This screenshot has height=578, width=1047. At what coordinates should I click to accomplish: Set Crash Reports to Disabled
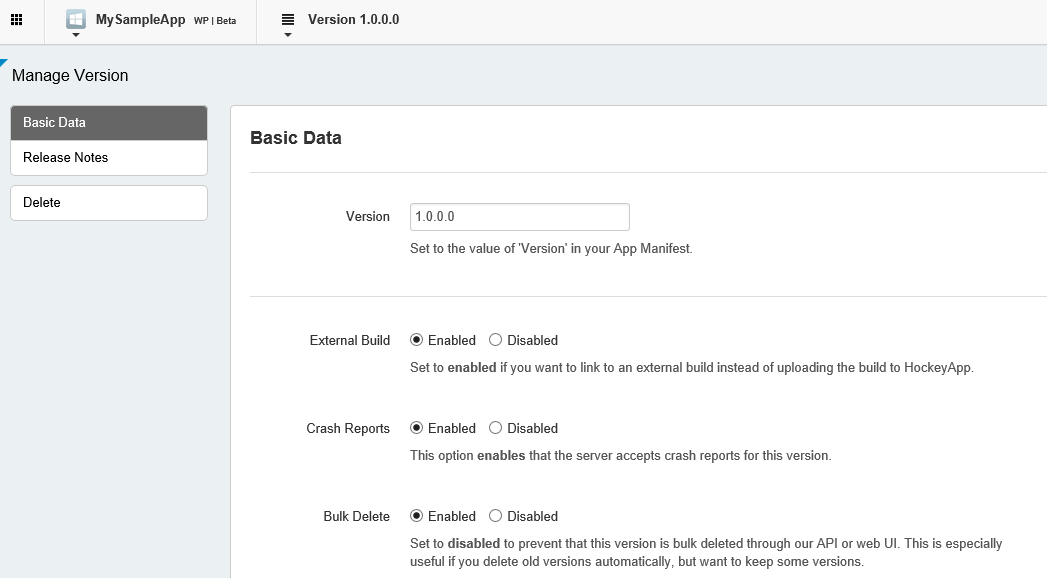(x=495, y=428)
